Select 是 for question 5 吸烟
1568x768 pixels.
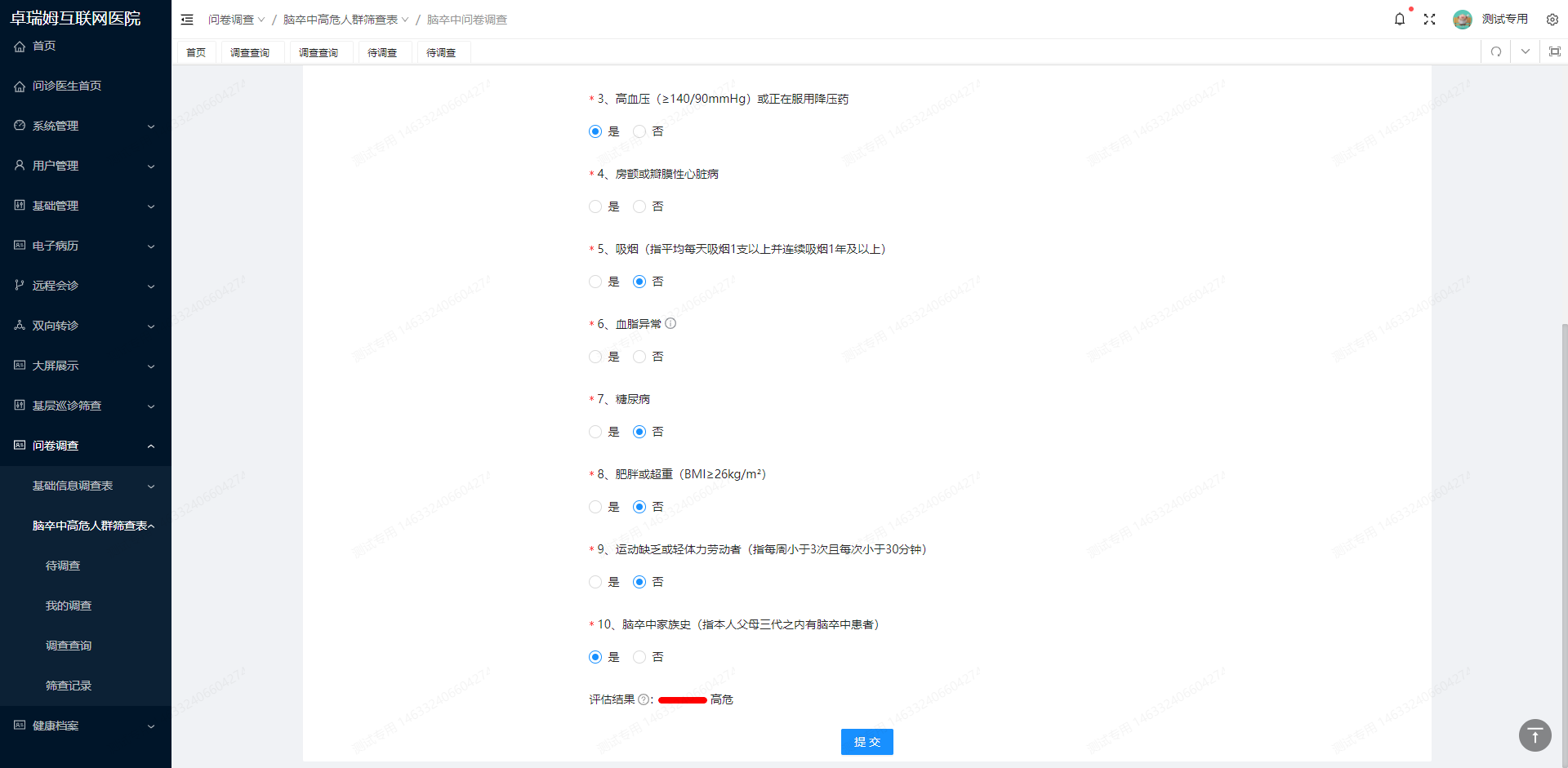595,282
